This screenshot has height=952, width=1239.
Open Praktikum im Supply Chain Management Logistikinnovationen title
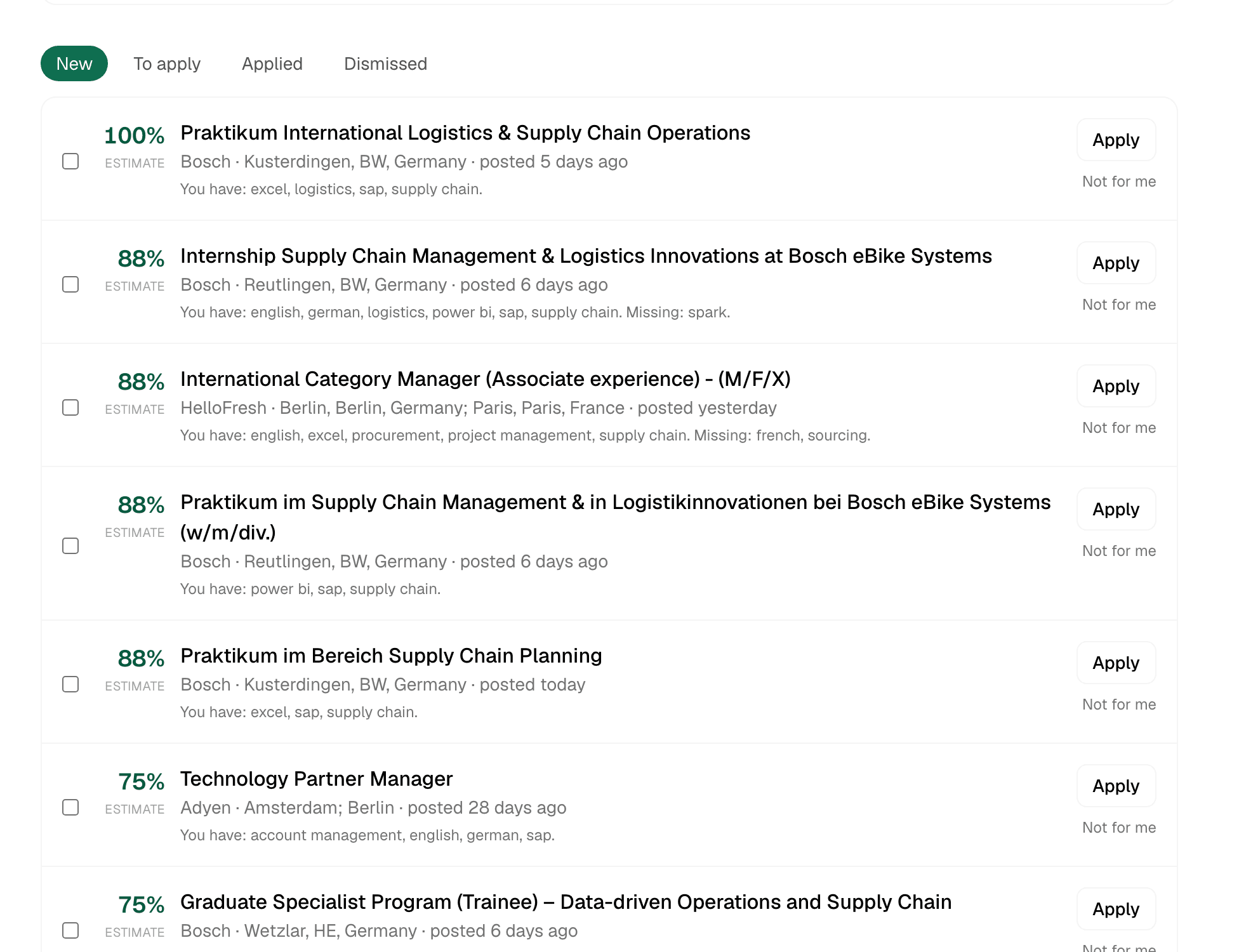tap(616, 517)
